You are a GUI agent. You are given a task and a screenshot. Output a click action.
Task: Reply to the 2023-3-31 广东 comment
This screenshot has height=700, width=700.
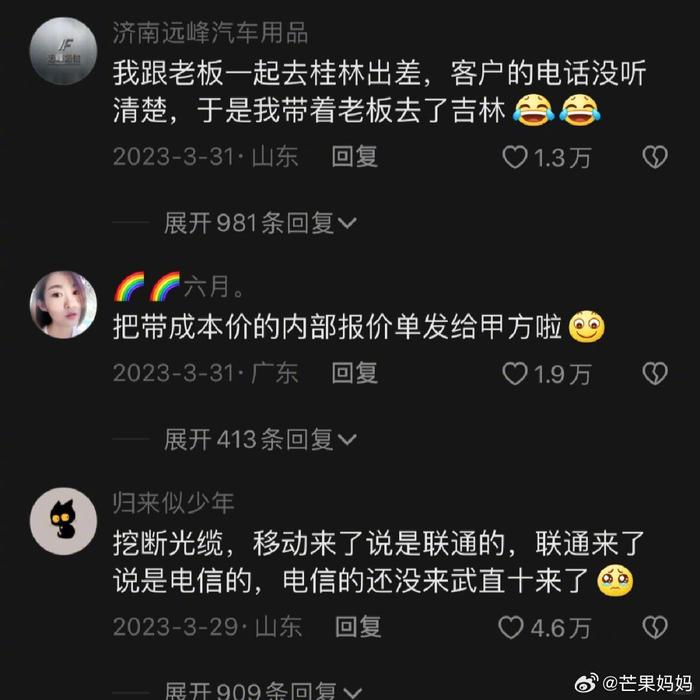click(x=355, y=373)
